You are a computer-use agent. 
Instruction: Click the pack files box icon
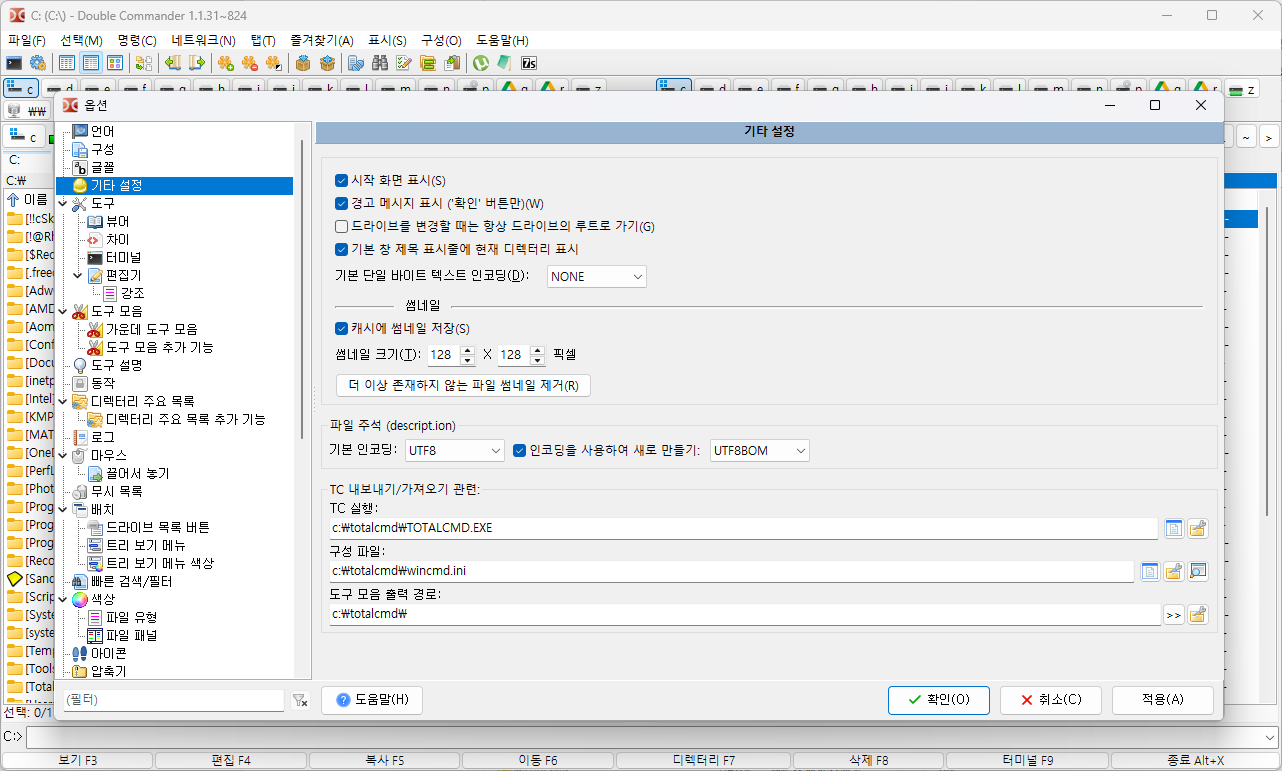[302, 63]
